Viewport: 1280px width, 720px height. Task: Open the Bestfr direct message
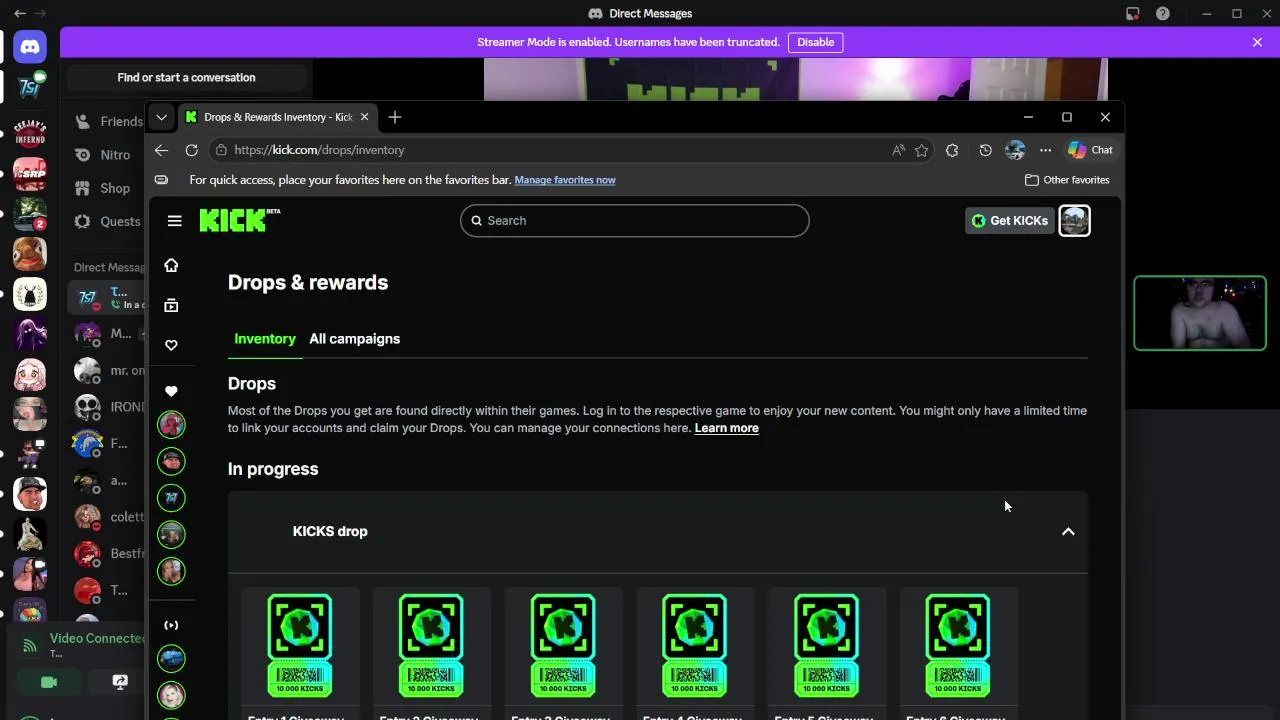[108, 553]
